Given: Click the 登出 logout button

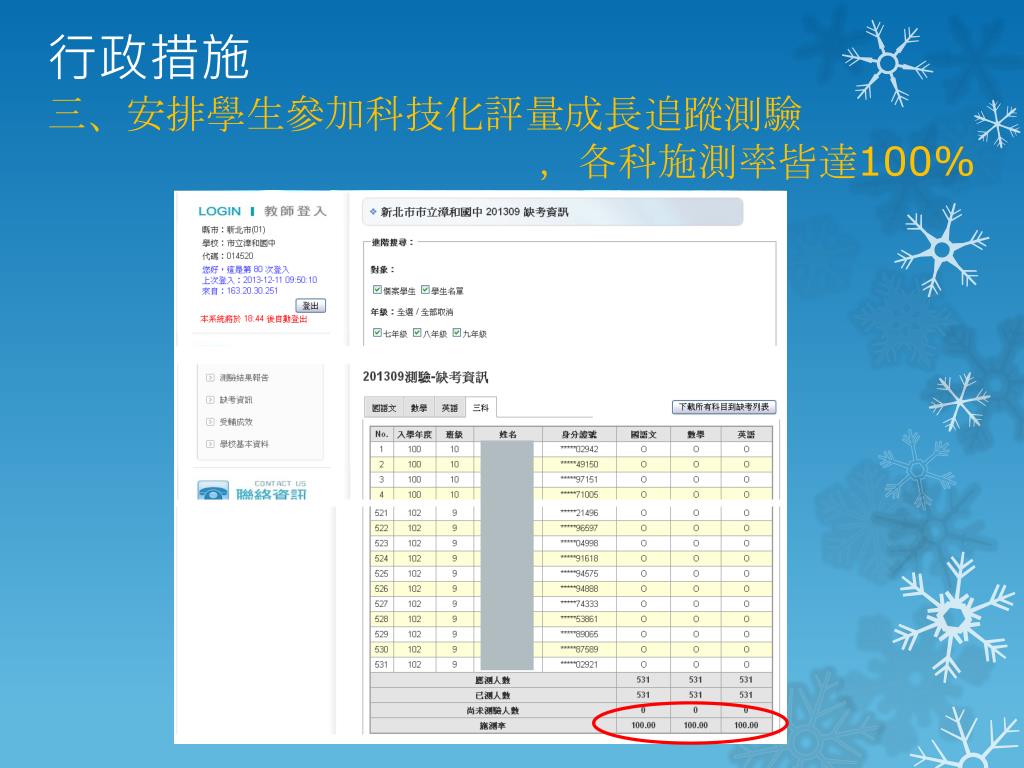Looking at the screenshot, I should tap(311, 306).
